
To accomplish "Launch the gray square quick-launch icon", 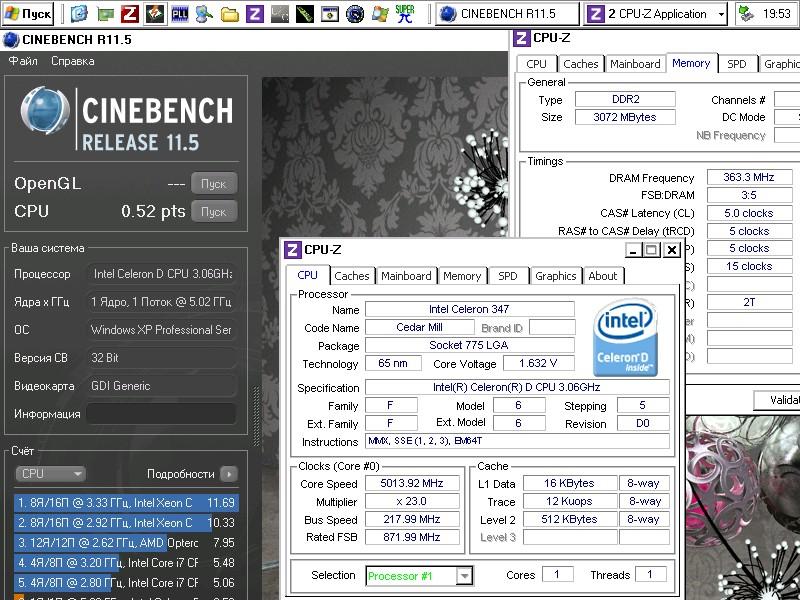I will coord(280,14).
